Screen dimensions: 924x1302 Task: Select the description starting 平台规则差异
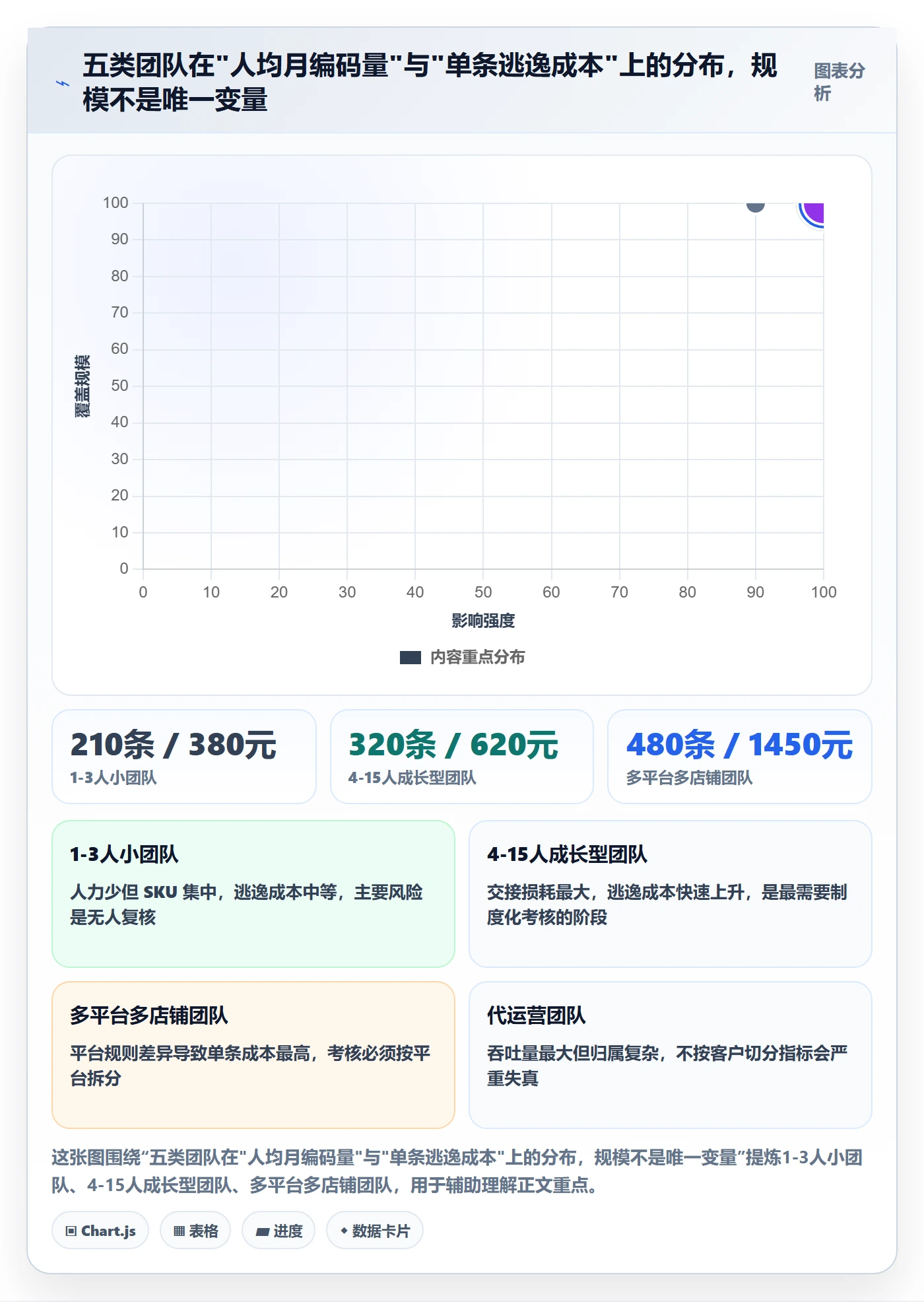click(x=251, y=1066)
